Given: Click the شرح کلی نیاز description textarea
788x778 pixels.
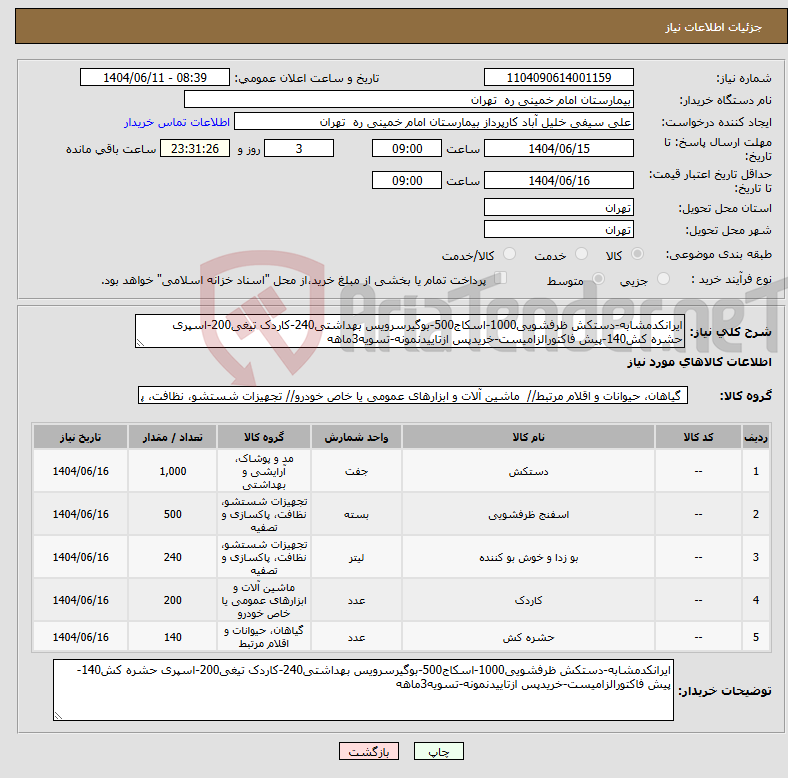Looking at the screenshot, I should click(x=410, y=331).
